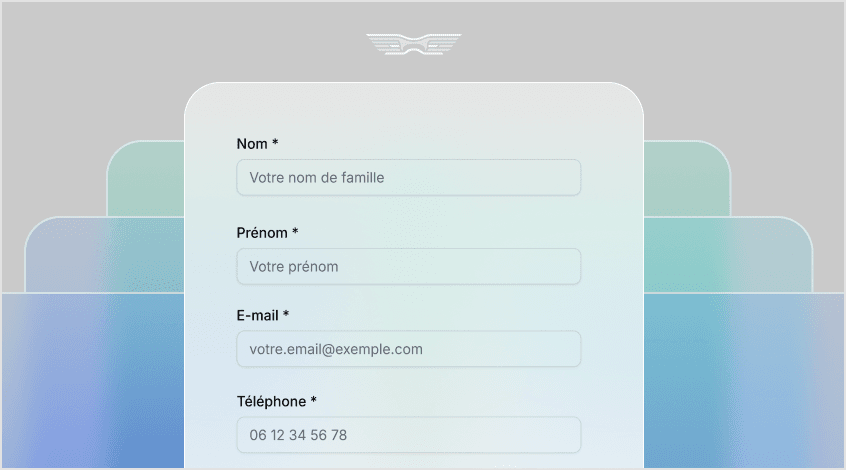
Task: Click the "Téléphone *" field label
Action: pyautogui.click(x=276, y=401)
